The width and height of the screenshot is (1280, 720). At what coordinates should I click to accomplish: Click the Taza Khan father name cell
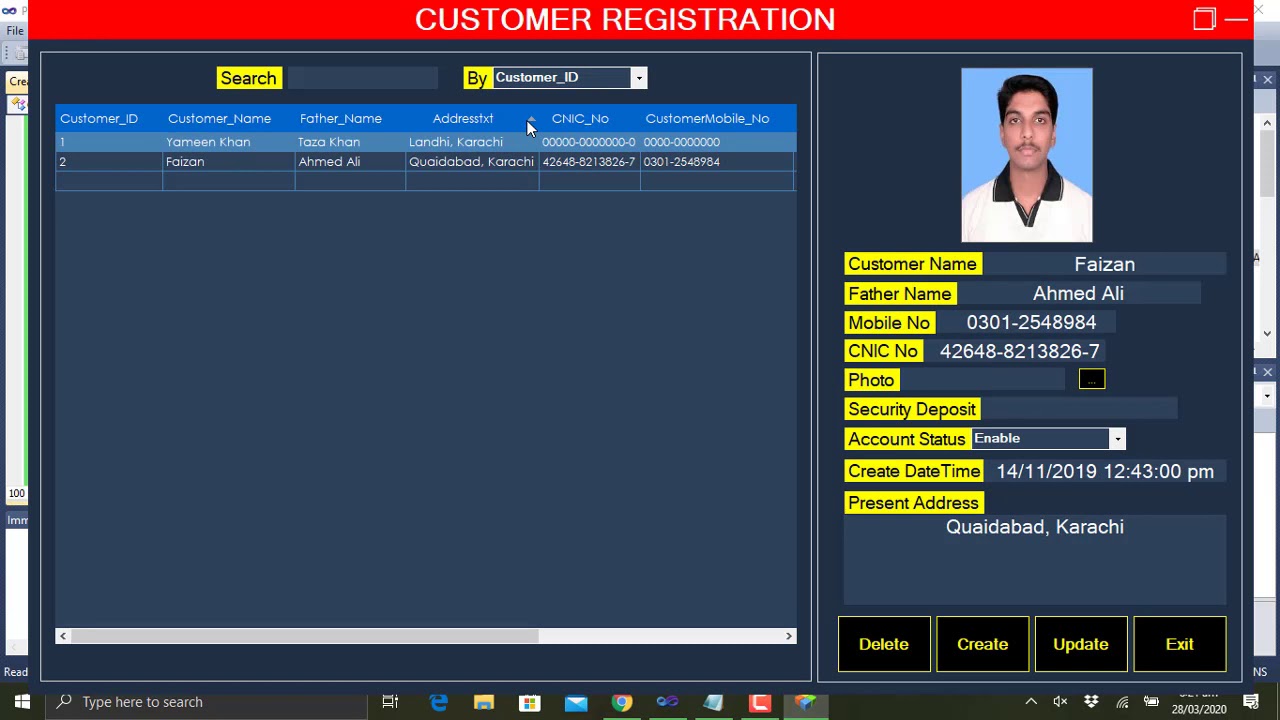coord(350,142)
